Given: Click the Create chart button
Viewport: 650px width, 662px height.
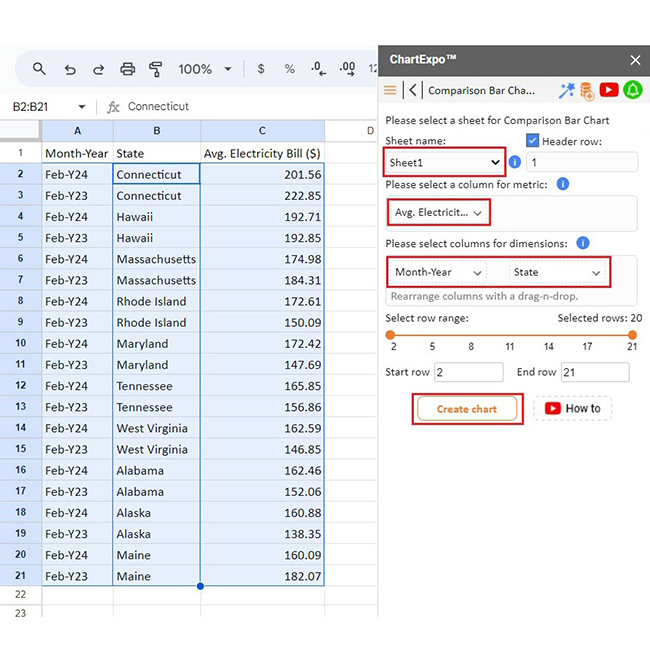Looking at the screenshot, I should (467, 409).
